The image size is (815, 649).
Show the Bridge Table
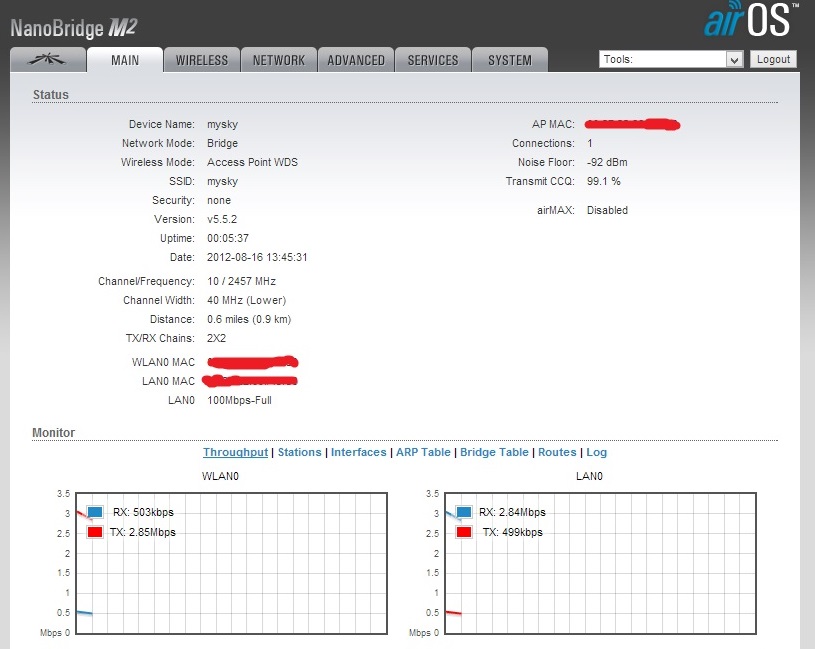[494, 453]
